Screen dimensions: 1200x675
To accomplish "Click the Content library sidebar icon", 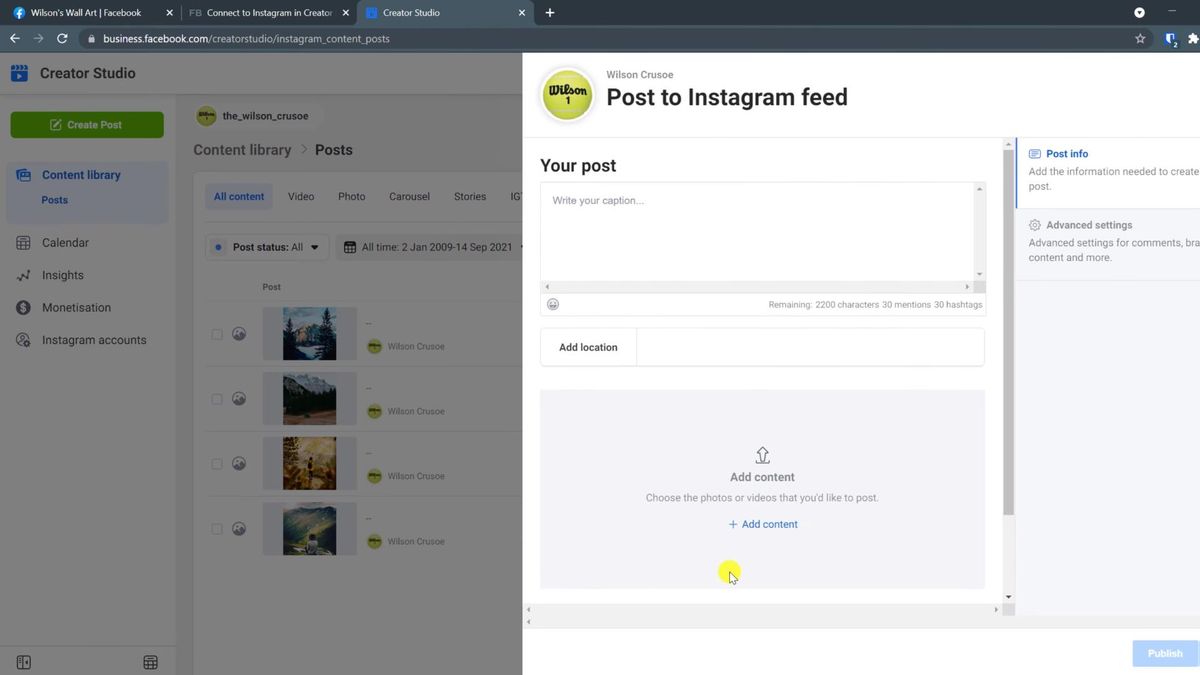I will coord(23,175).
